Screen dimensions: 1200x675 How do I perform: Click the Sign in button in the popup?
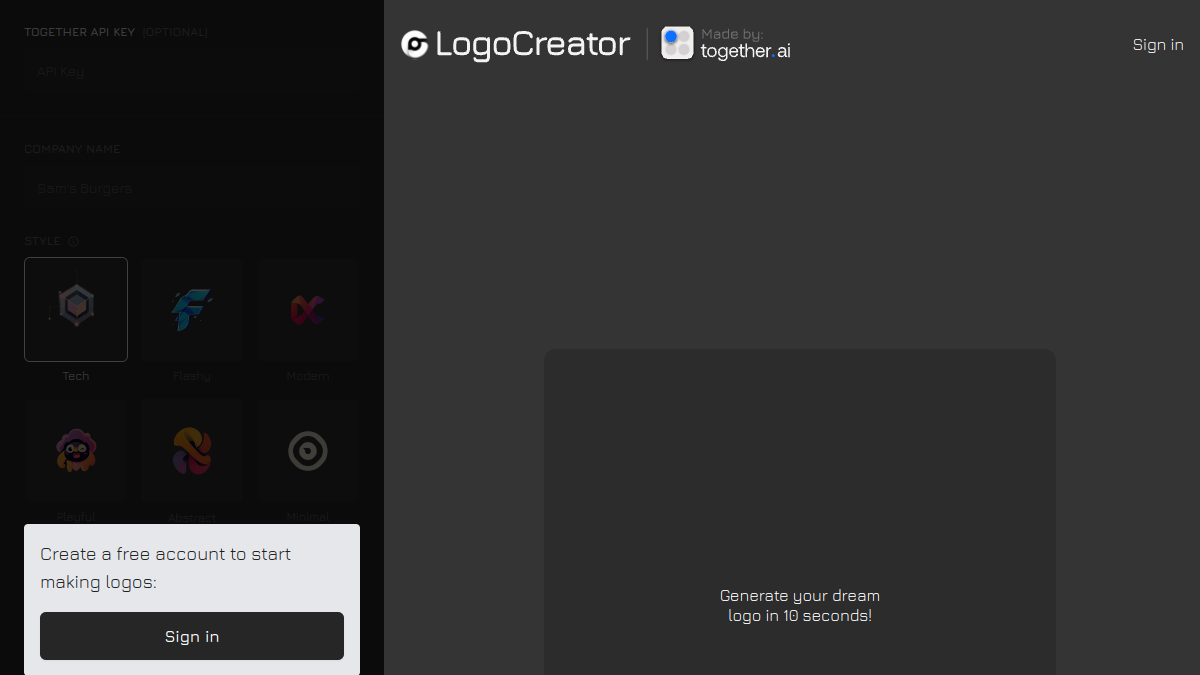pyautogui.click(x=192, y=636)
